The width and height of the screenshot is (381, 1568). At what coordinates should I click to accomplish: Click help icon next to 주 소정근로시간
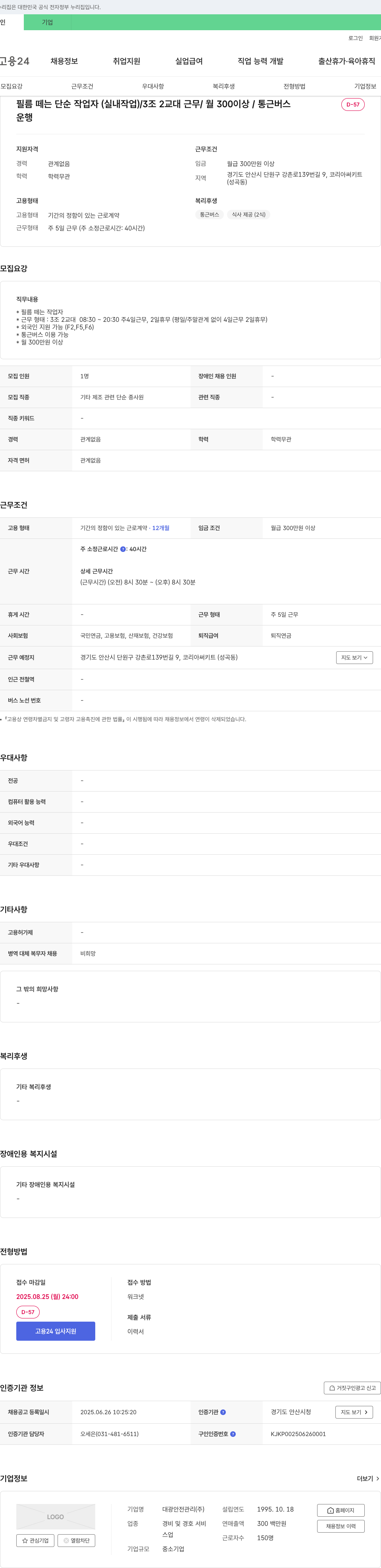tap(123, 549)
